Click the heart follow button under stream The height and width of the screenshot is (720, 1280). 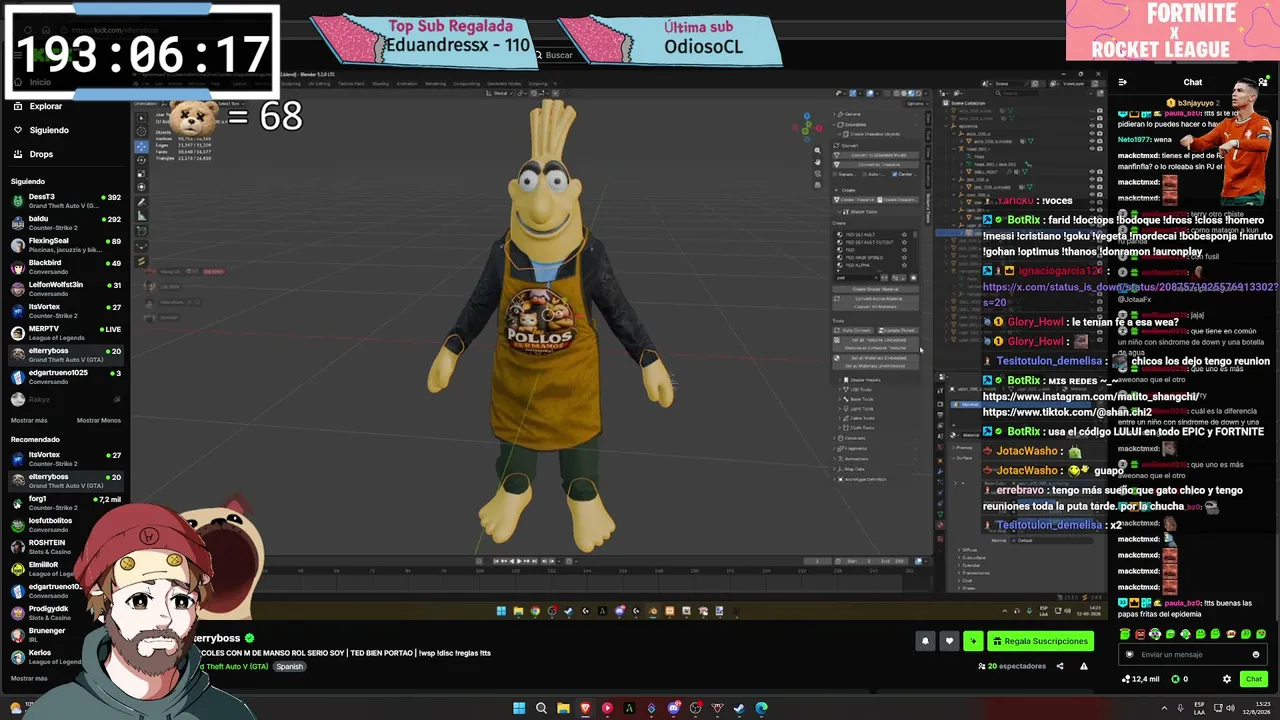(949, 641)
